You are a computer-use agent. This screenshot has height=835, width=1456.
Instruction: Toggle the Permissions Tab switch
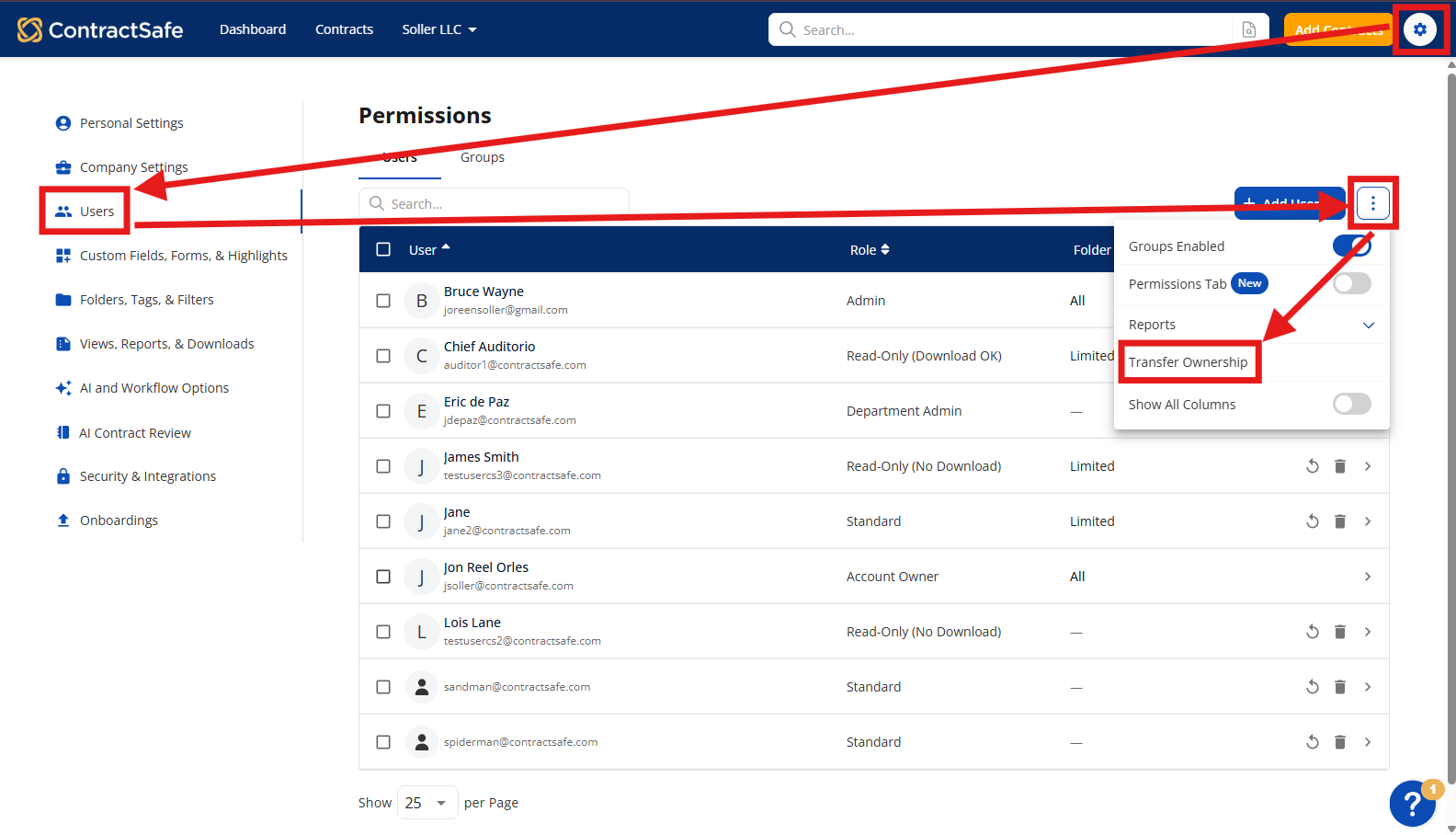pyautogui.click(x=1352, y=283)
